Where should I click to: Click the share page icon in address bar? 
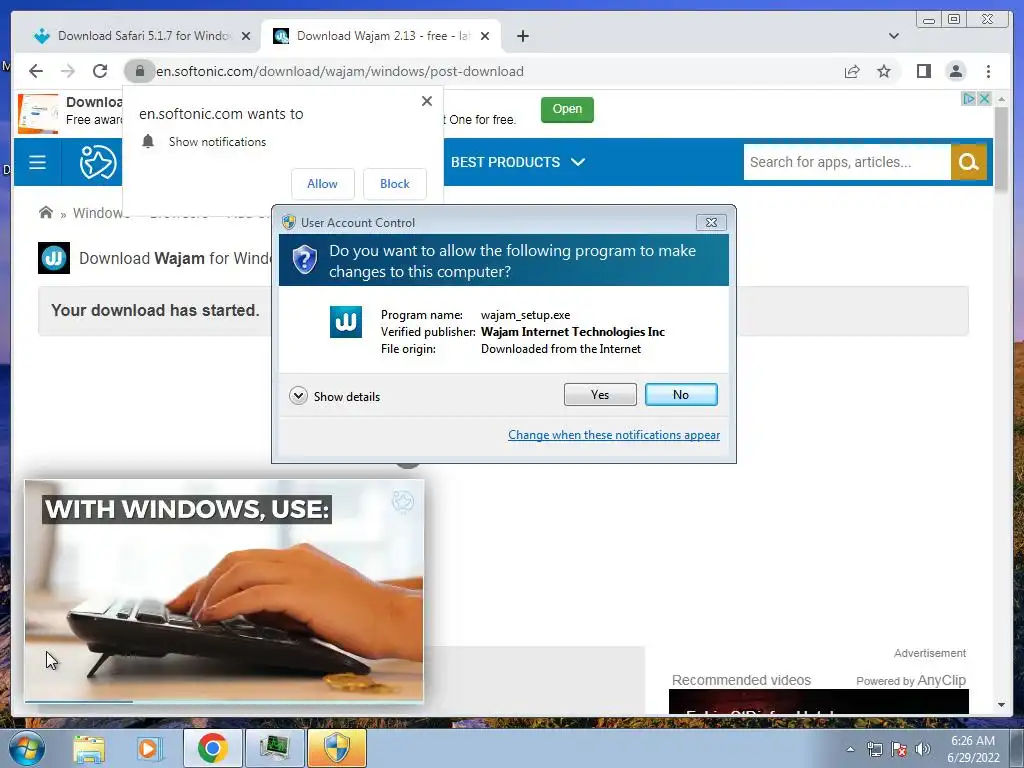point(852,71)
